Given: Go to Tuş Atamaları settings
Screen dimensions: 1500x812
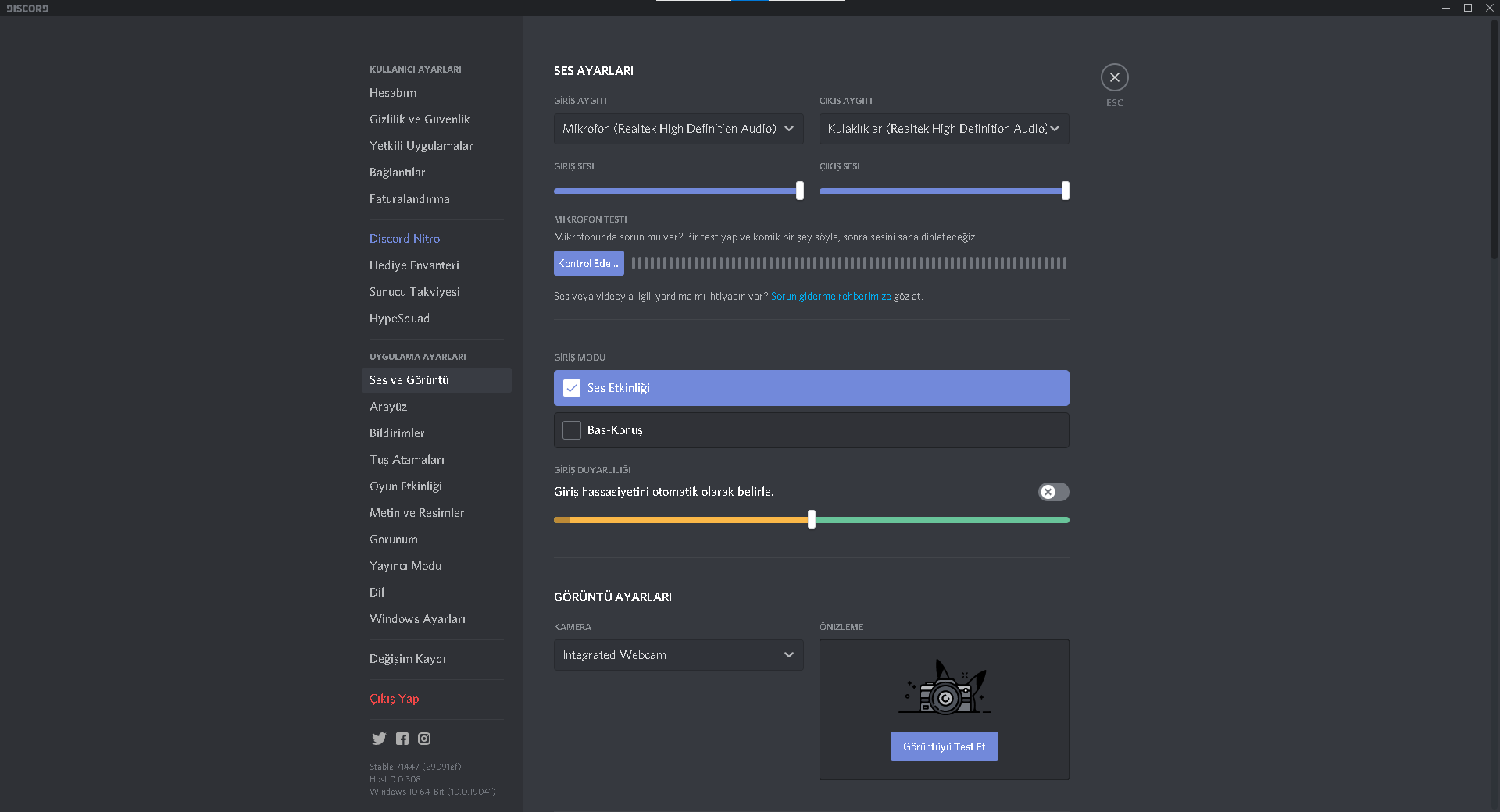Looking at the screenshot, I should coord(437,460).
